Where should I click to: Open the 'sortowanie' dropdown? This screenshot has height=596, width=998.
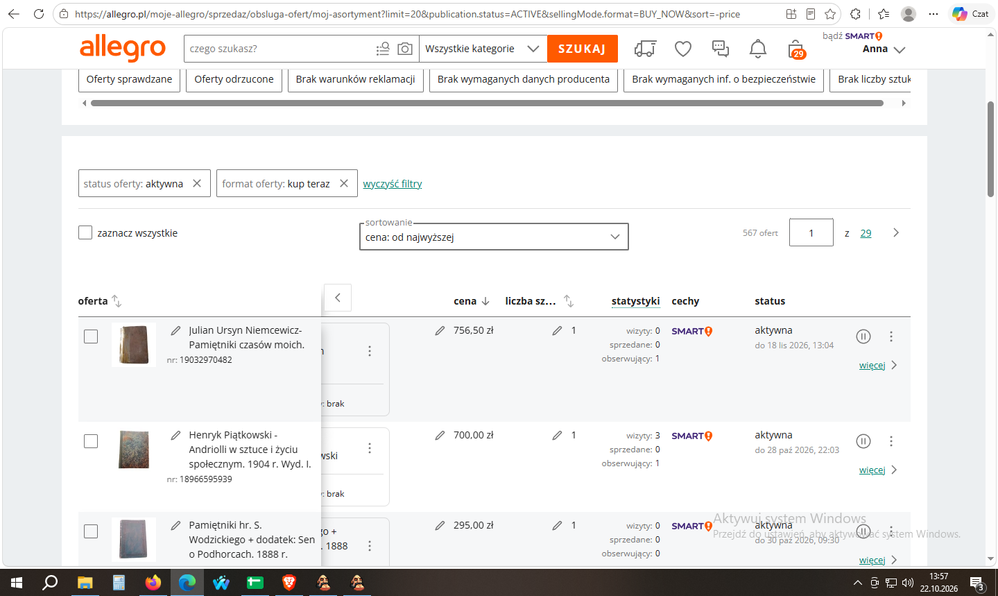[x=494, y=237]
